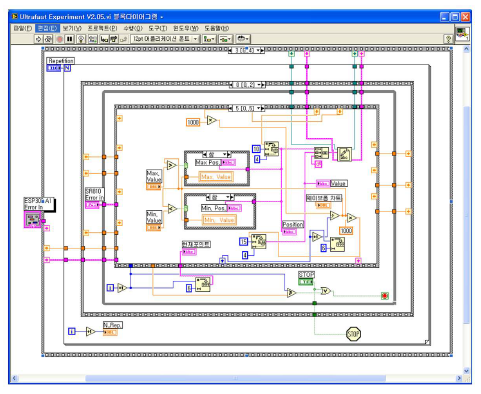Viewport: 481px width, 394px height.
Task: Click the vertical scrollbar down arrow
Action: pyautogui.click(x=466, y=371)
